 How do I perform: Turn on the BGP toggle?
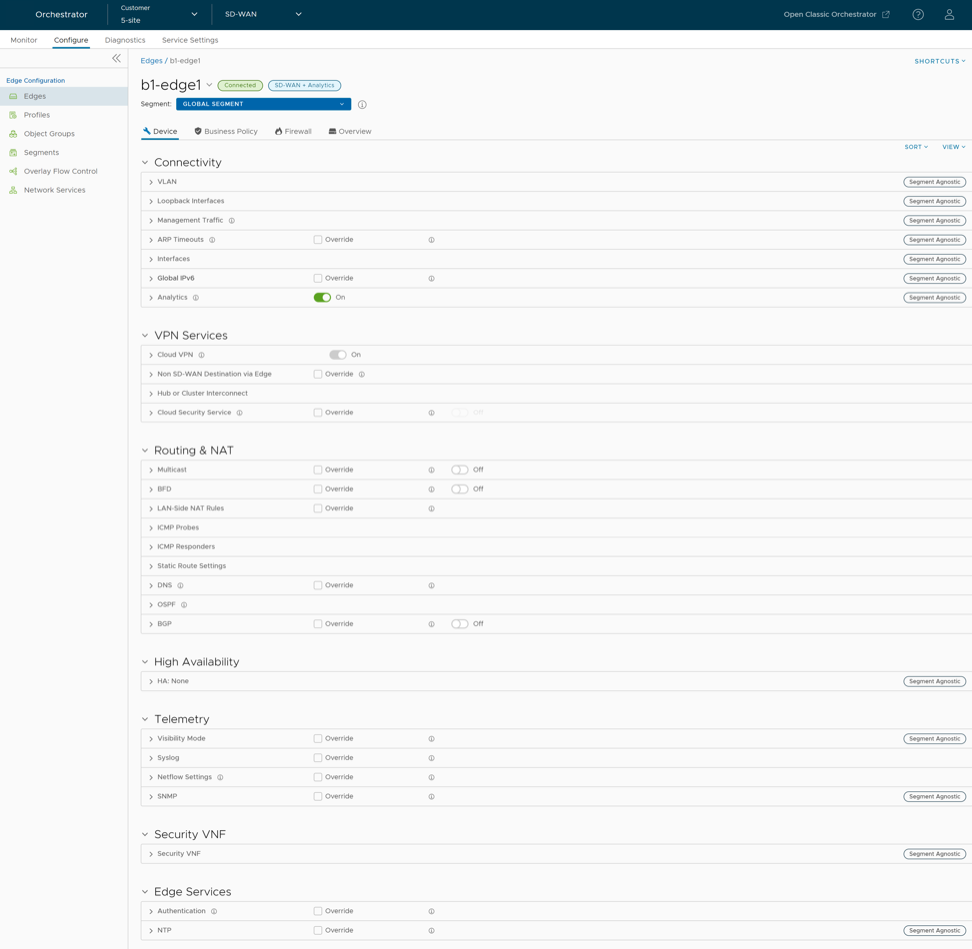(459, 624)
